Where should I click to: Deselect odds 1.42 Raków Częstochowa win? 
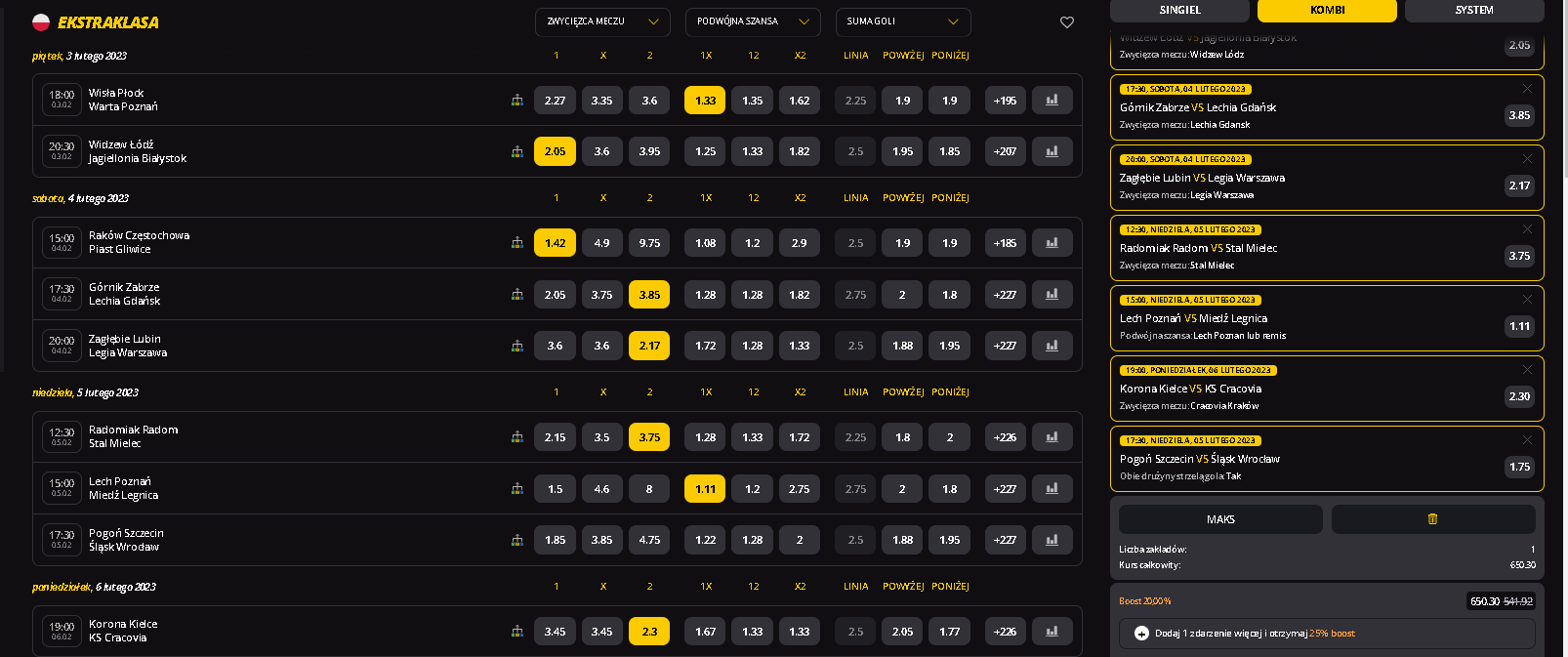(x=555, y=243)
